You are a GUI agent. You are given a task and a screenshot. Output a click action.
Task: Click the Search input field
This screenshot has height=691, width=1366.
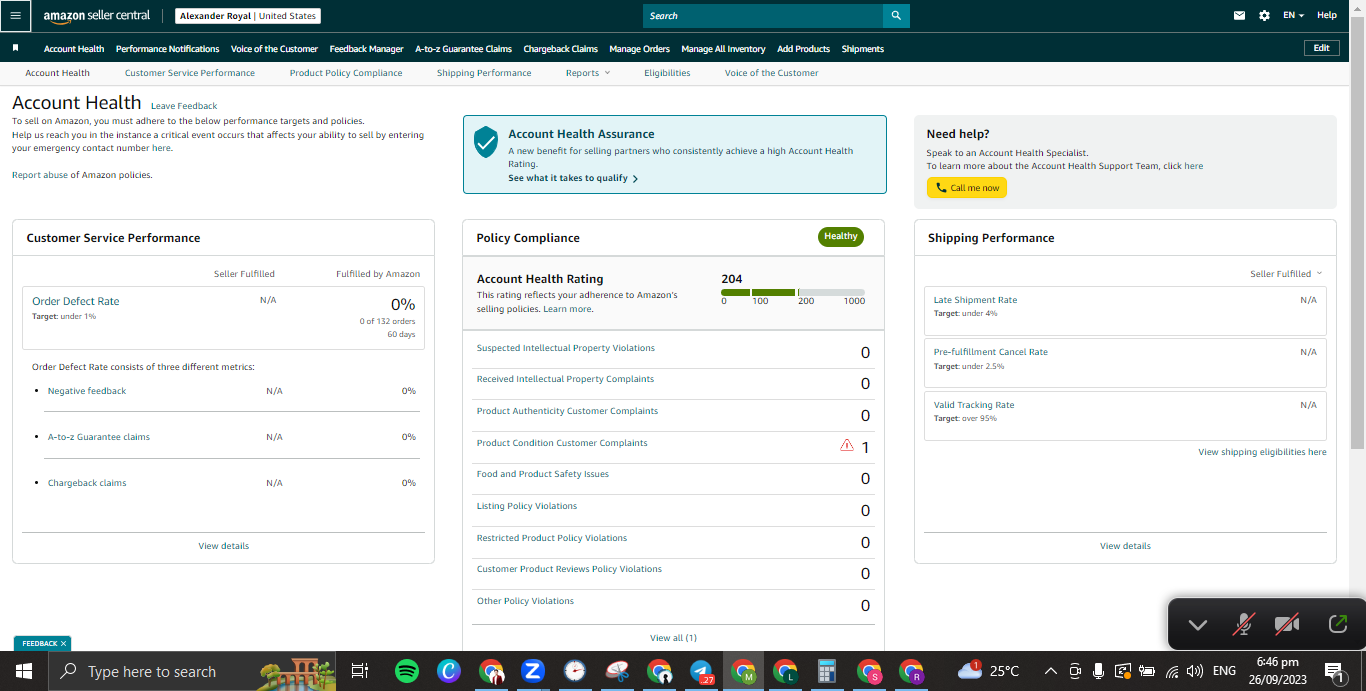(763, 16)
